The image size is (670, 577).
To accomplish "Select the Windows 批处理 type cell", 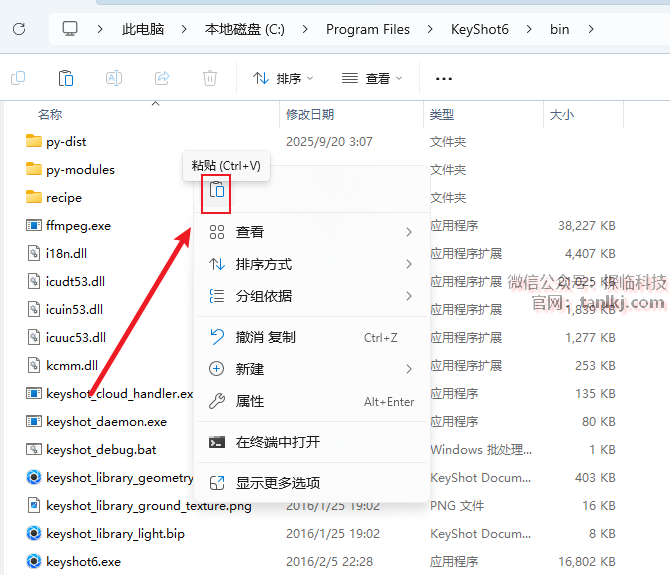I will point(481,450).
